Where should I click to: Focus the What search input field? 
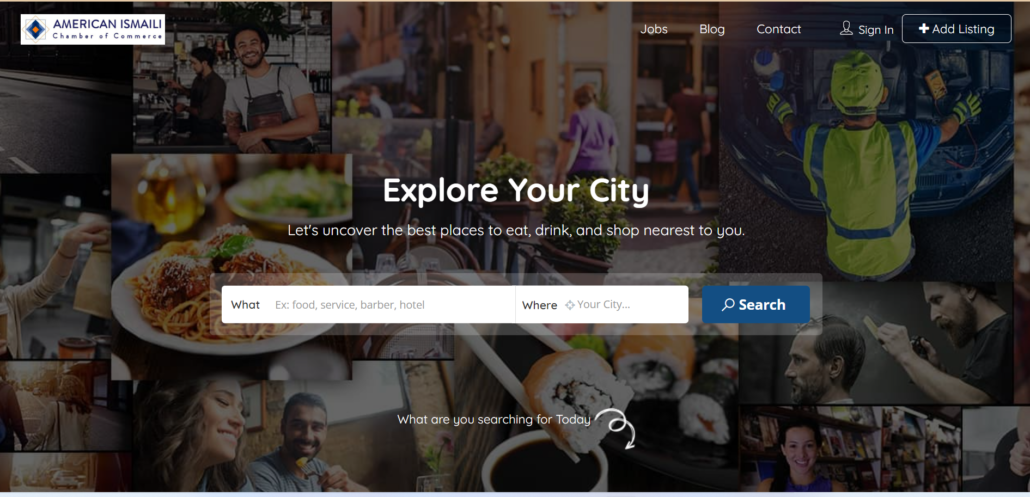(390, 305)
